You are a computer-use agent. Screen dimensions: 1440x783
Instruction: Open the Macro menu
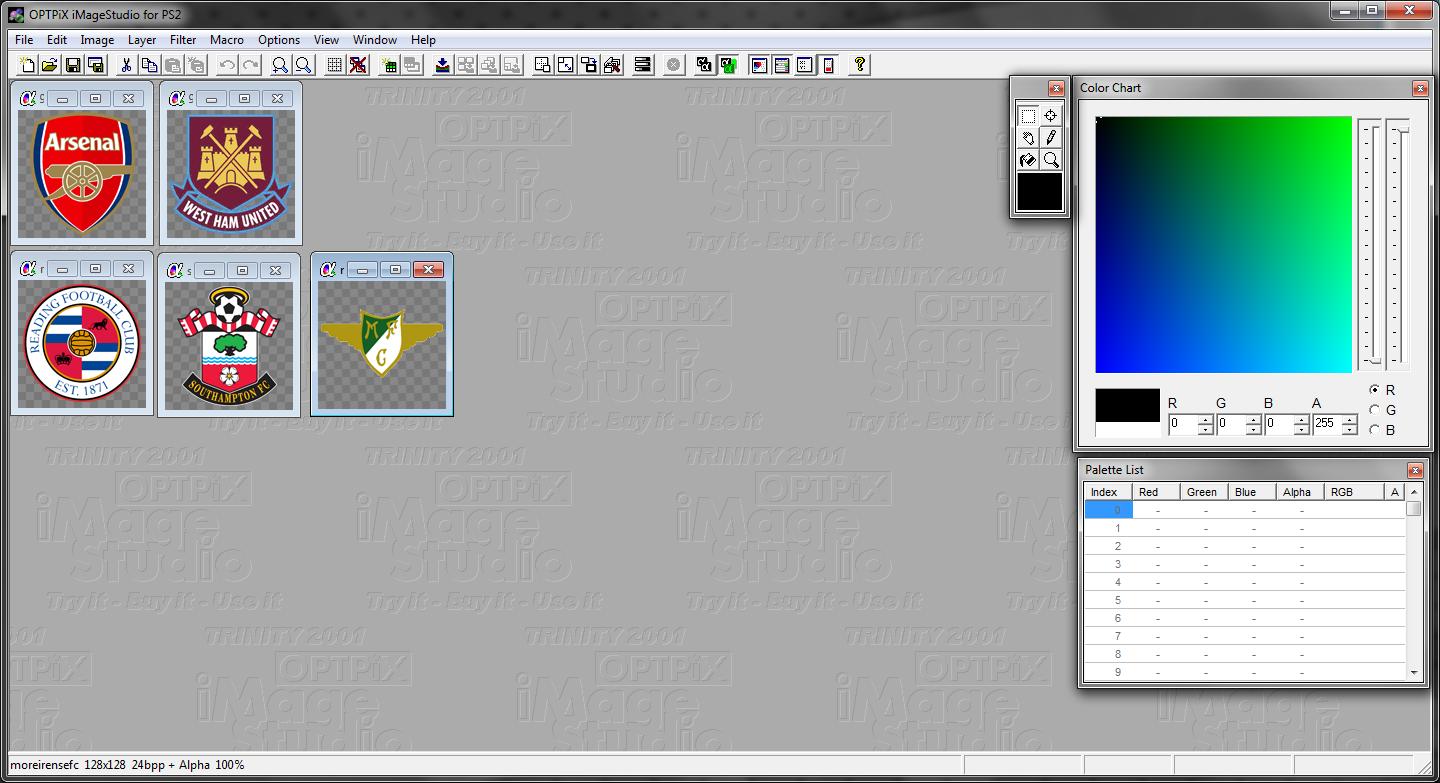coord(227,40)
